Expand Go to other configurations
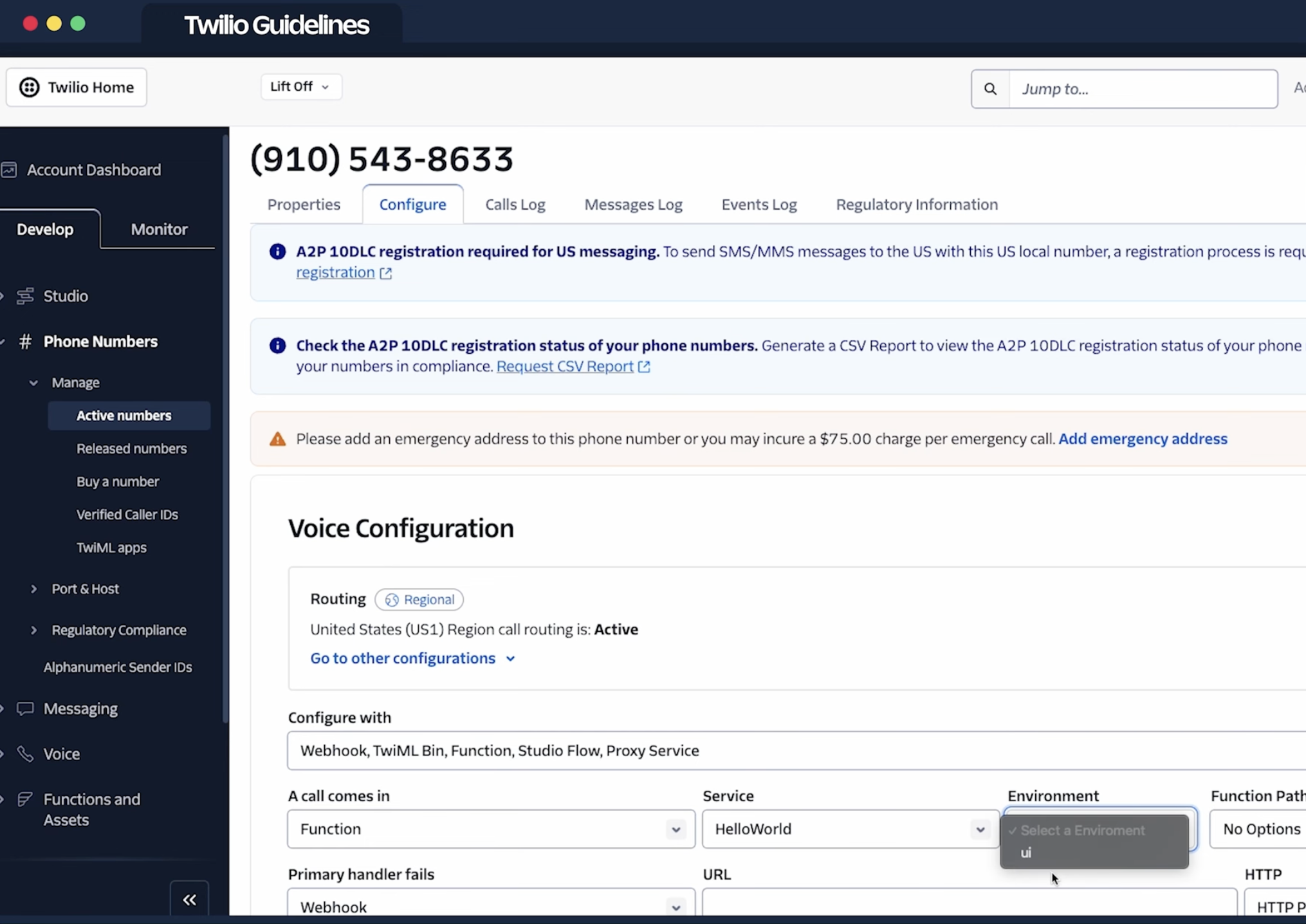The image size is (1306, 924). pos(412,658)
